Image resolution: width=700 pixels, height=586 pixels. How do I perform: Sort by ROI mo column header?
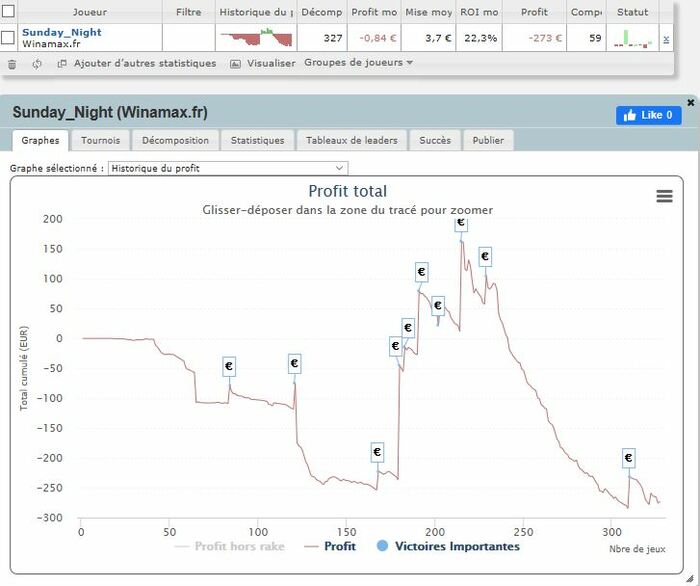pyautogui.click(x=479, y=12)
